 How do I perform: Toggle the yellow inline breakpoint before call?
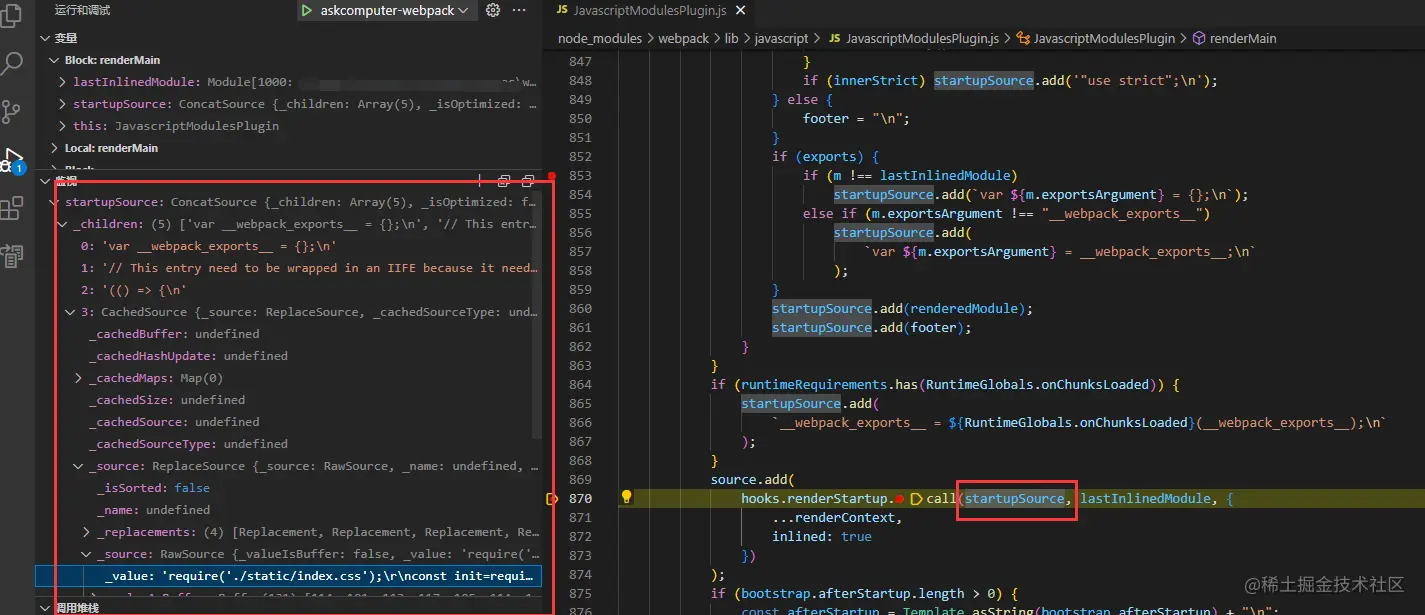point(915,498)
